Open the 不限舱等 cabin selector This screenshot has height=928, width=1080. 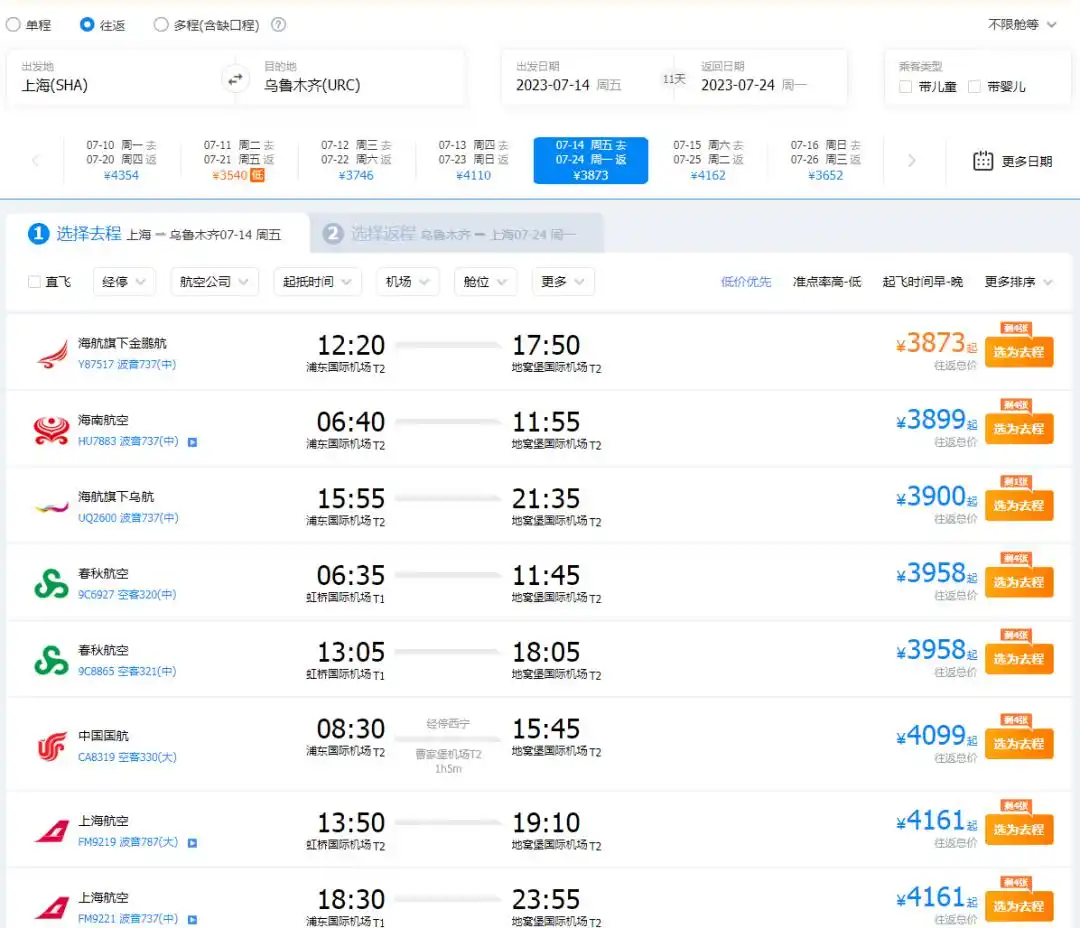[1013, 25]
